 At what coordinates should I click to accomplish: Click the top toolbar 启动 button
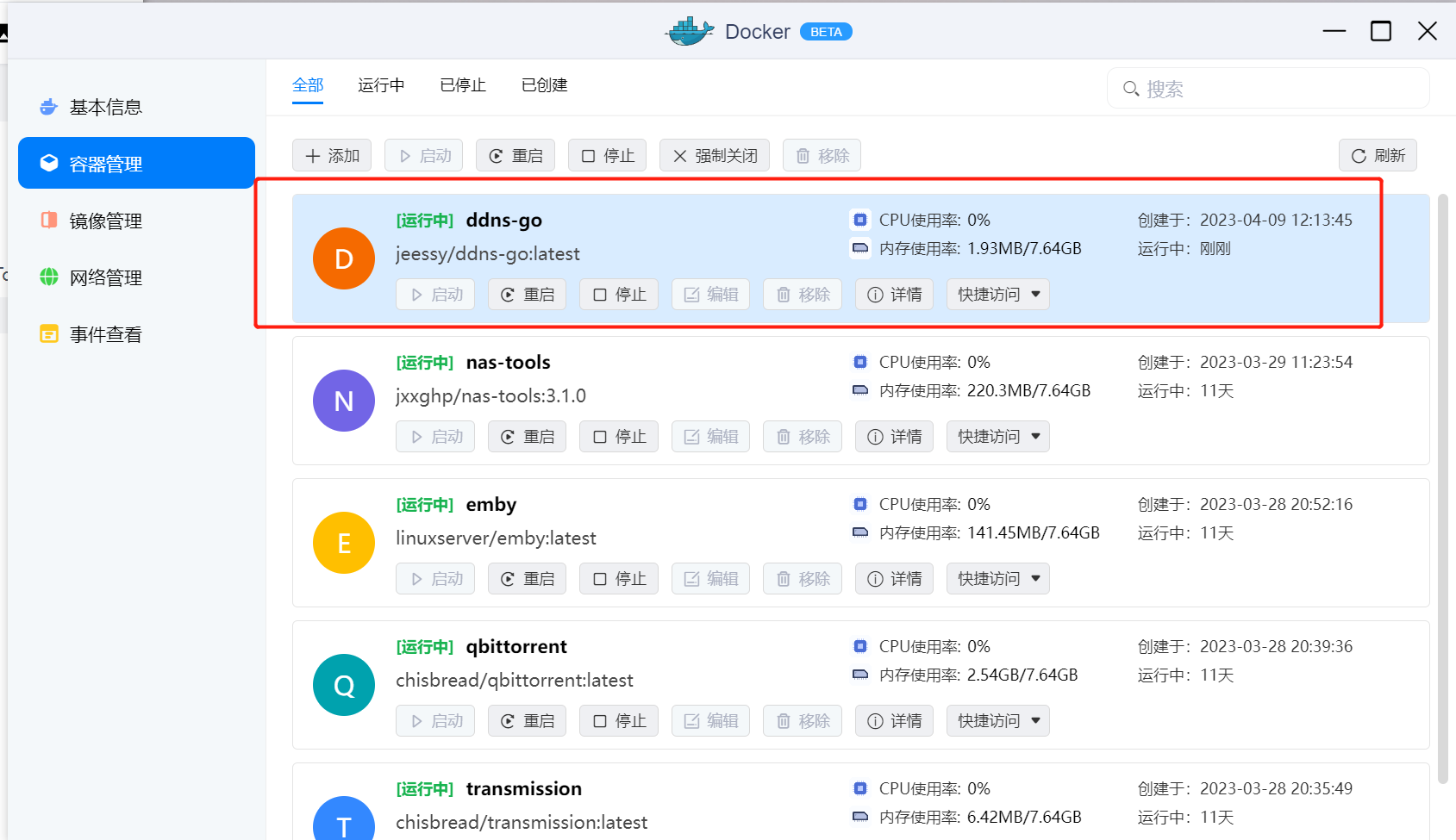click(x=424, y=156)
